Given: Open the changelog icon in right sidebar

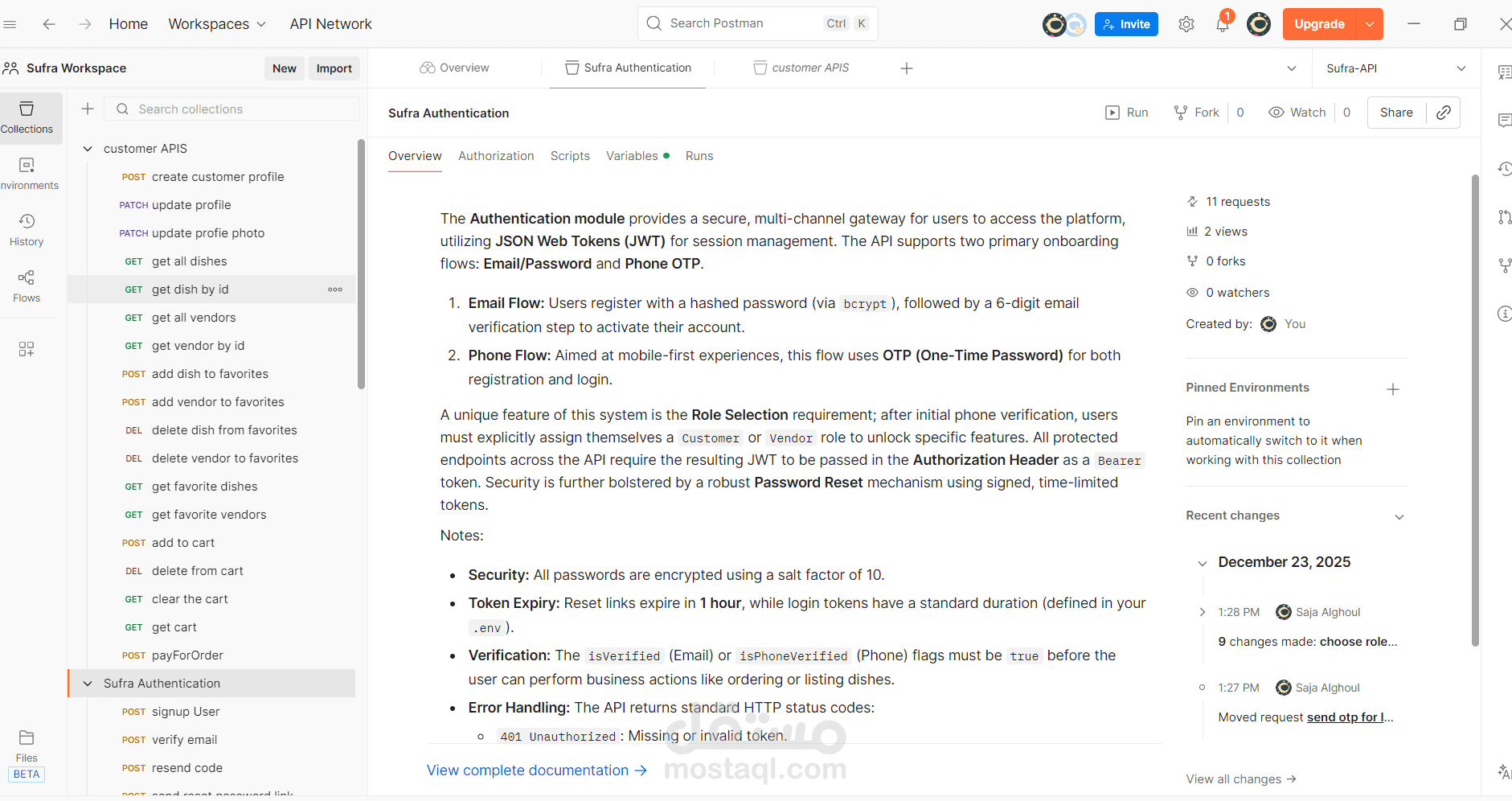Looking at the screenshot, I should point(1505,169).
